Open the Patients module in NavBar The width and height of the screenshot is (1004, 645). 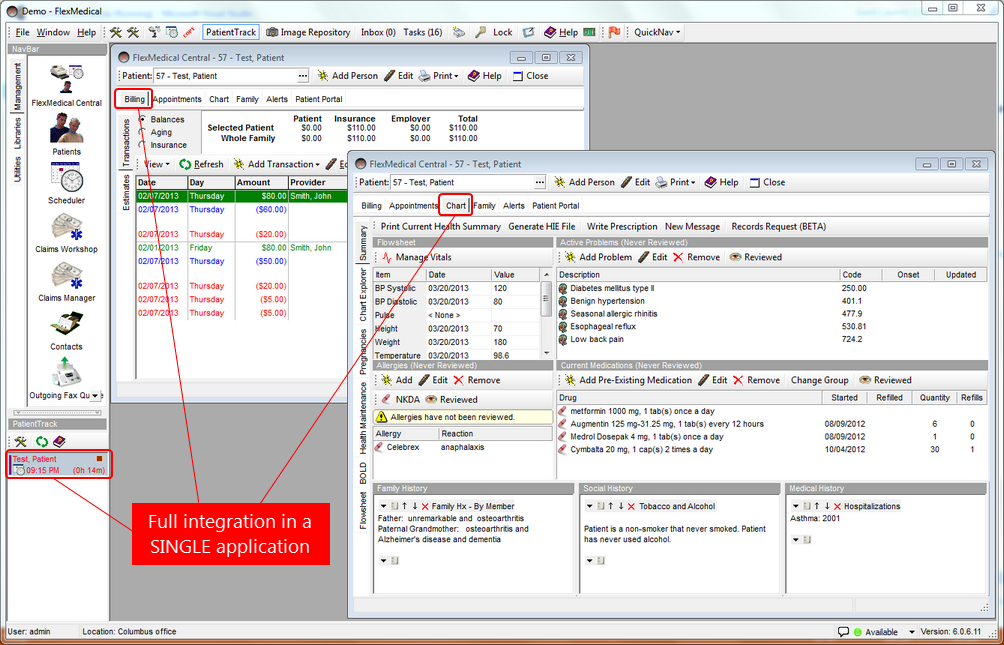67,134
